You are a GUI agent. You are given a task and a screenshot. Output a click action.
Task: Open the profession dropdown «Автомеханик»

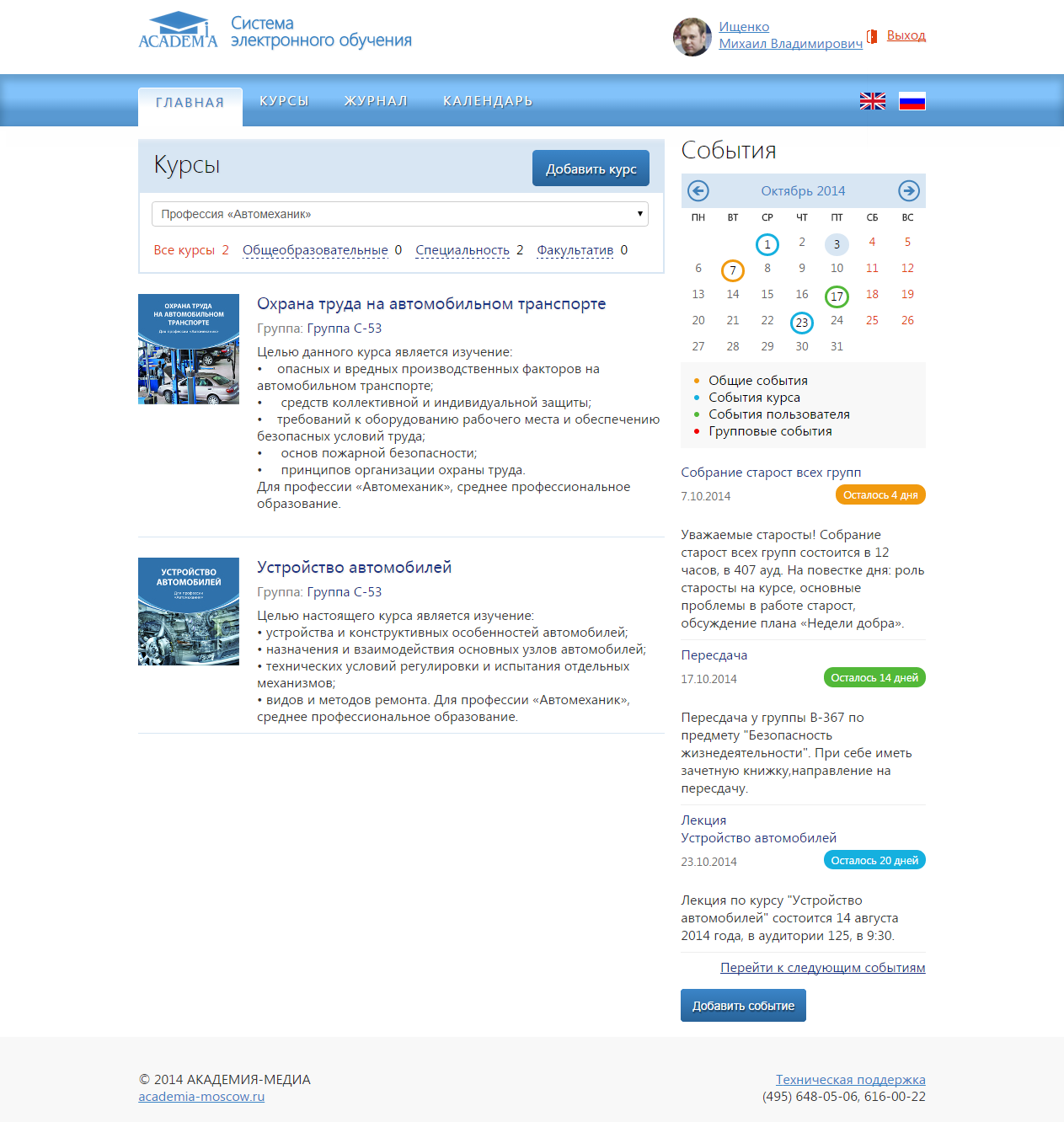(399, 214)
